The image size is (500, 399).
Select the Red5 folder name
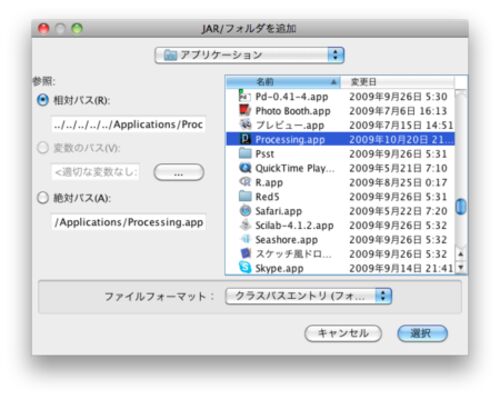(x=267, y=197)
